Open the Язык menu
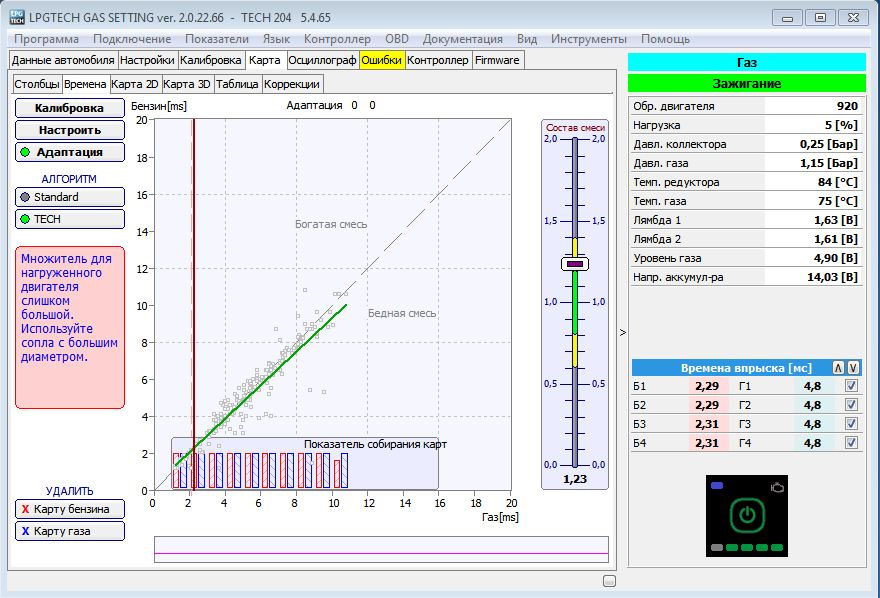The image size is (880, 598). tap(276, 39)
